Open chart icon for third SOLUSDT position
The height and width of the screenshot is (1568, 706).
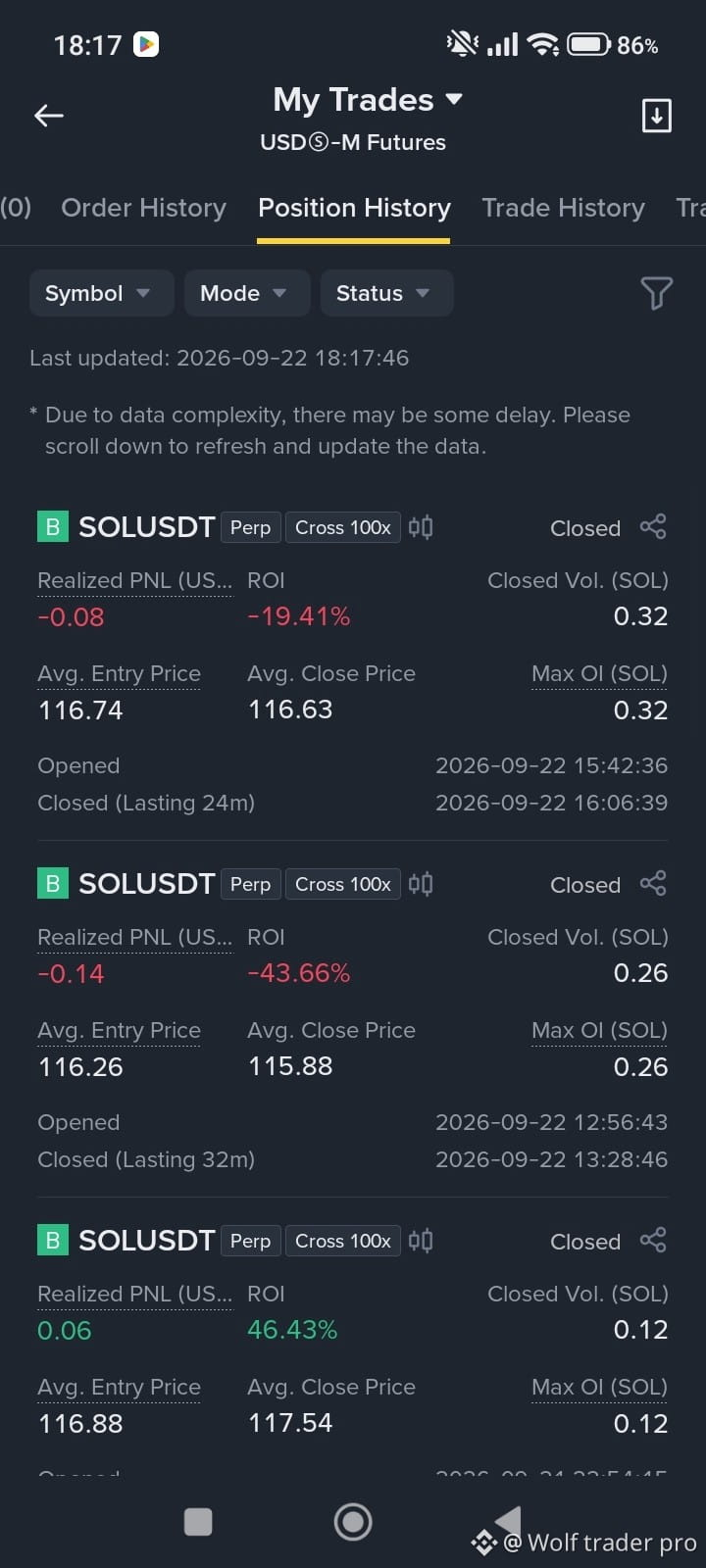421,1241
